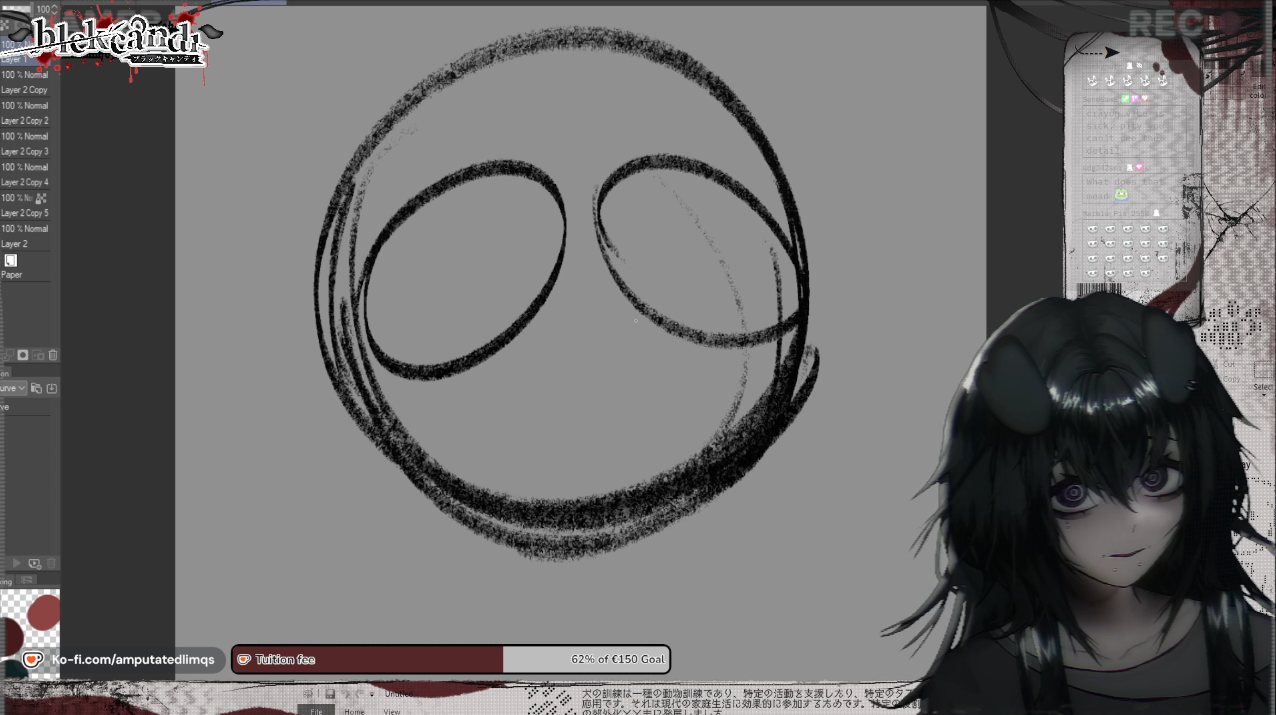
Task: Expand the quick access toolbar dropdown arrow
Action: [x=371, y=693]
